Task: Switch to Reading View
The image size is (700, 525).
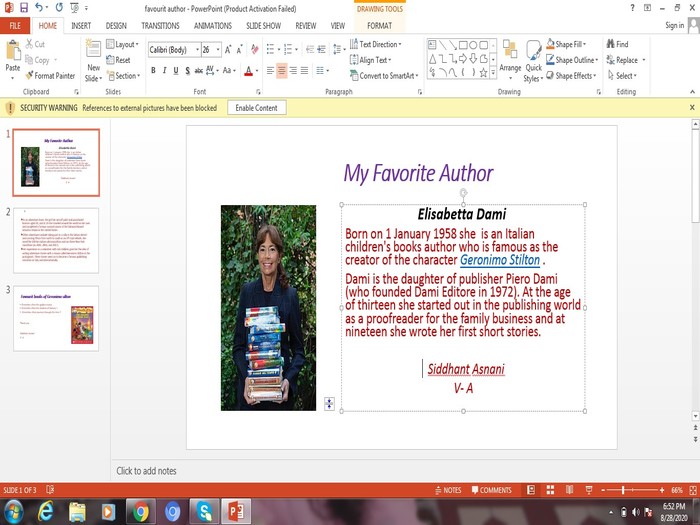Action: pyautogui.click(x=570, y=490)
